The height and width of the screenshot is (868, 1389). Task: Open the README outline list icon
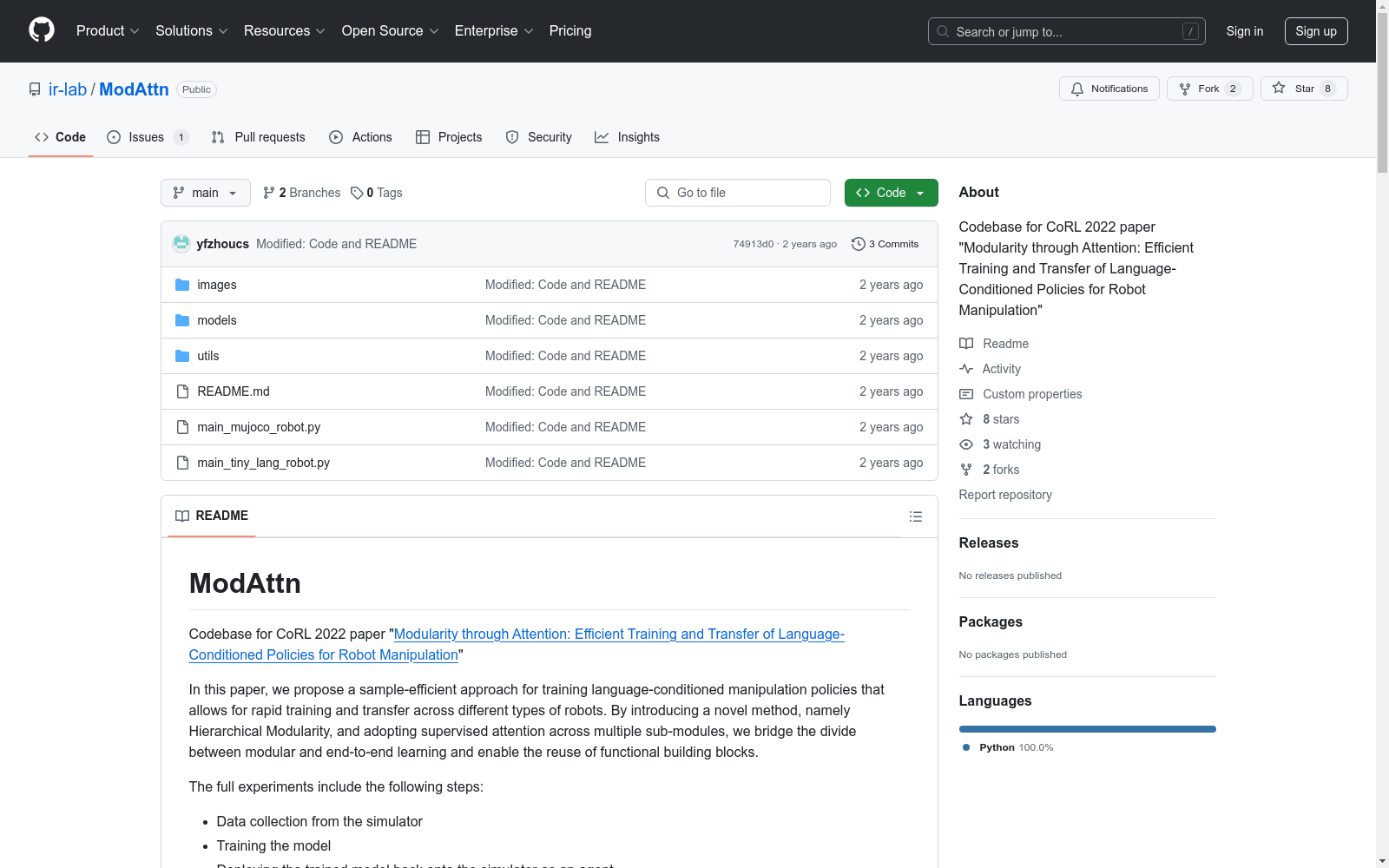(x=915, y=516)
